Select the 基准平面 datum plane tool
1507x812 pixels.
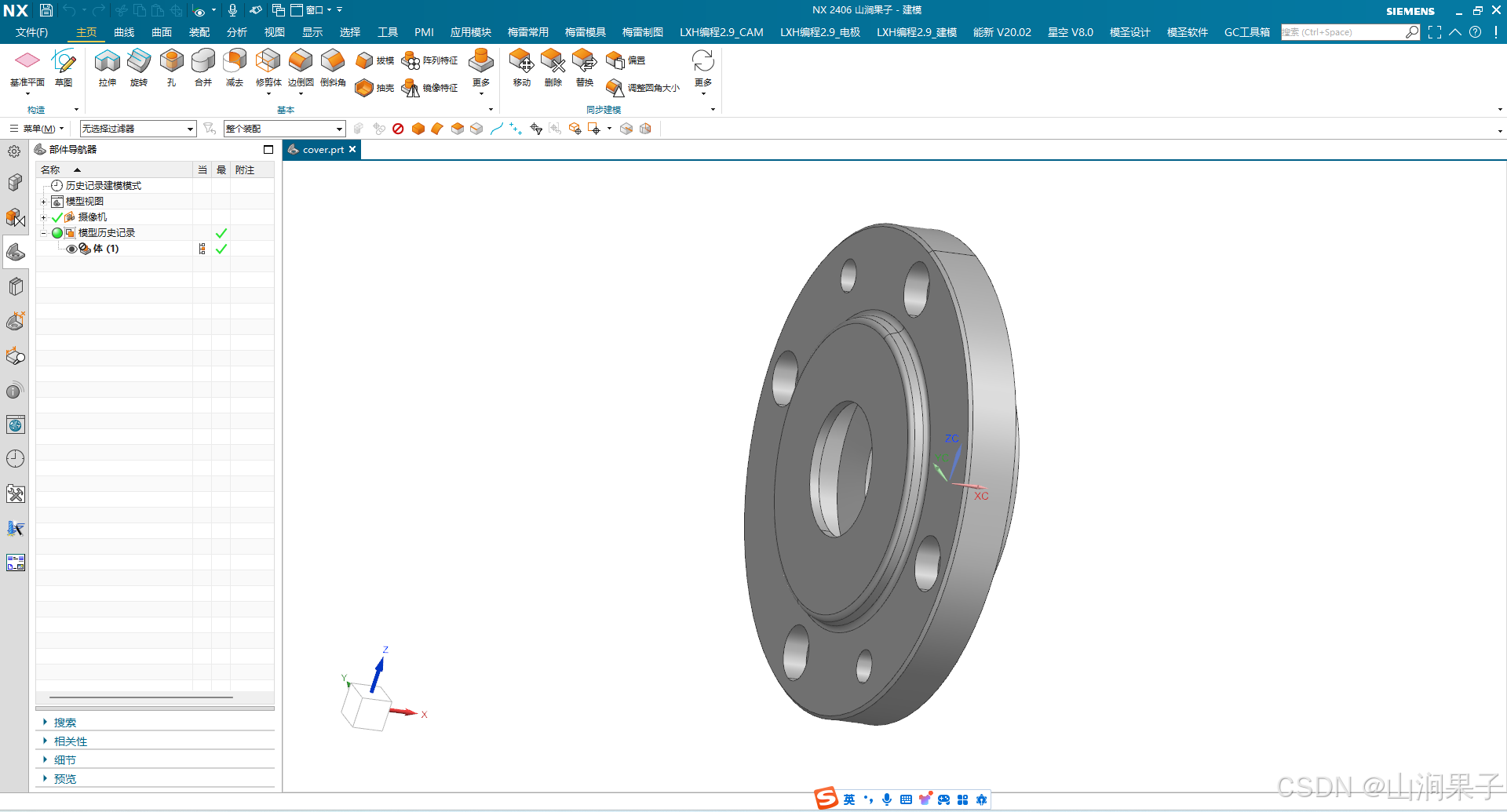coord(27,68)
